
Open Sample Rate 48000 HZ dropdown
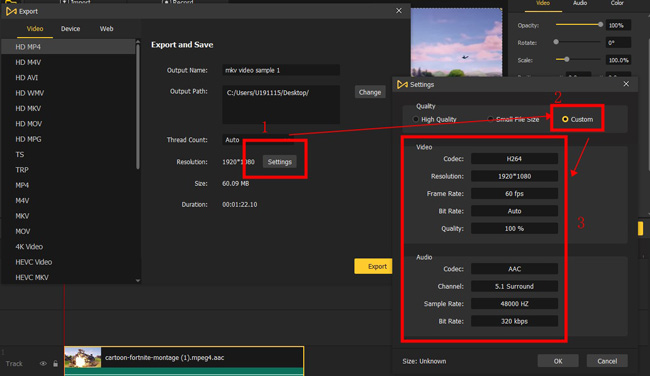514,304
